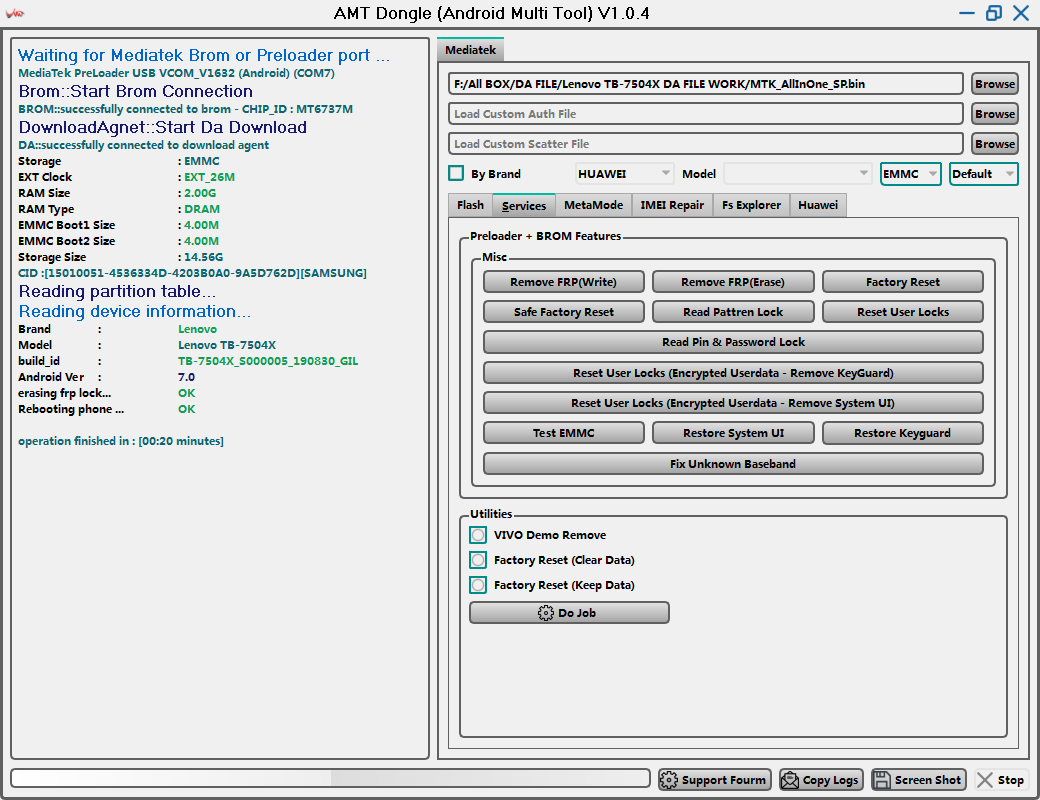This screenshot has width=1040, height=800.
Task: Click the DA file path field
Action: coord(706,84)
